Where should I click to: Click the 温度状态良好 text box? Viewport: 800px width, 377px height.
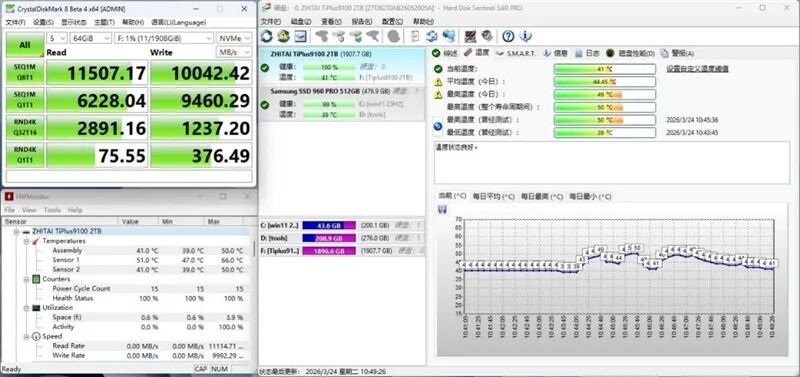[x=612, y=163]
